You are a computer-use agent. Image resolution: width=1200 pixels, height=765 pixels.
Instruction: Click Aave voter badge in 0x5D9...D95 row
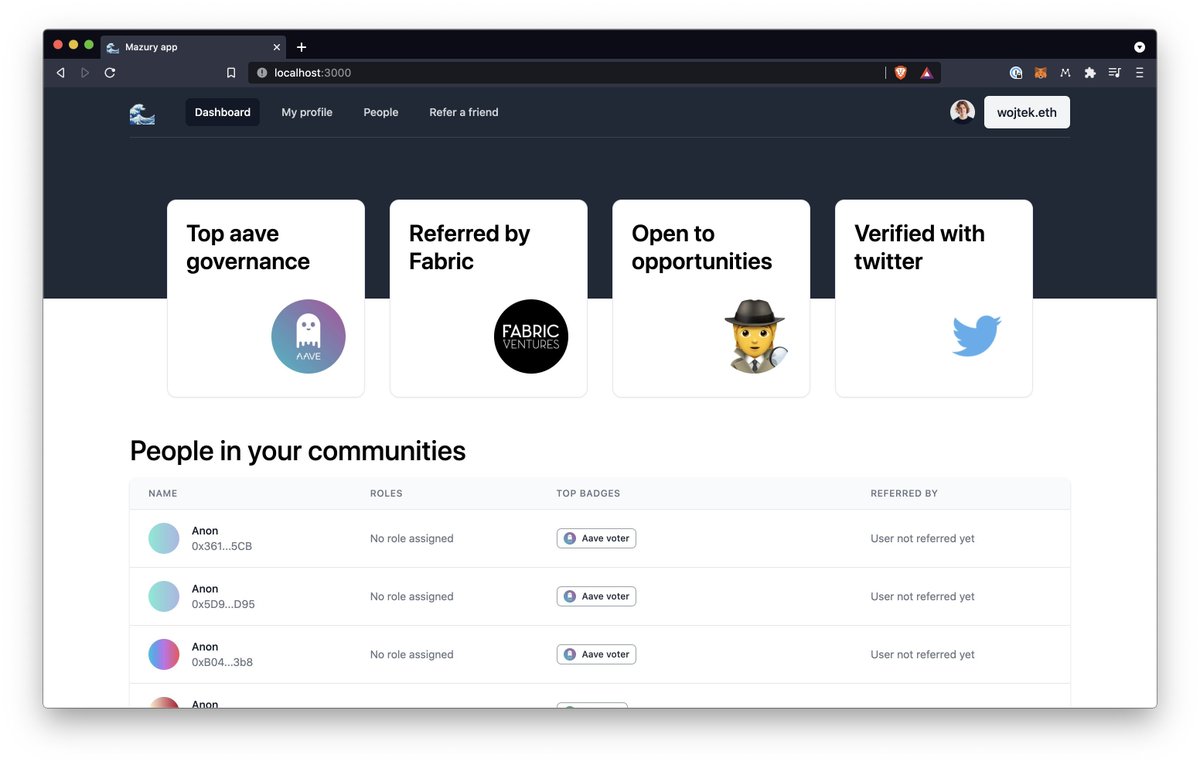pos(596,596)
